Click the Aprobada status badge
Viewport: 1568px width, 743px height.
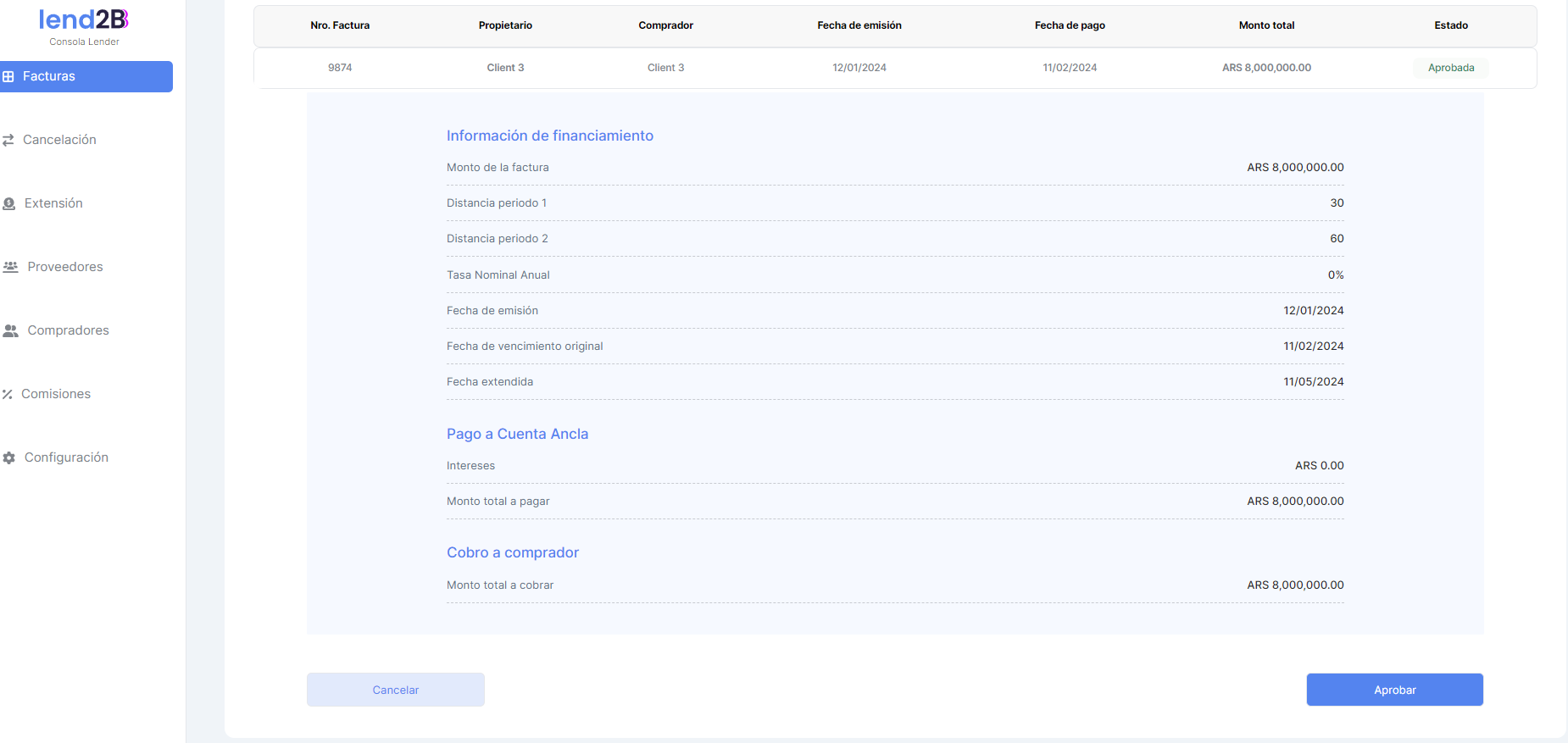(1450, 68)
